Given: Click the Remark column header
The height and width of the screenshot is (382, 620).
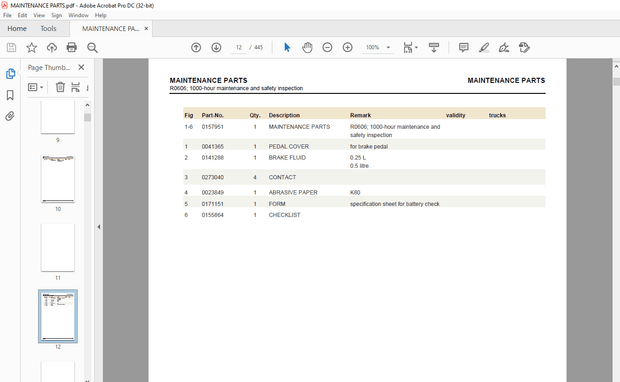Looking at the screenshot, I should pos(360,115).
